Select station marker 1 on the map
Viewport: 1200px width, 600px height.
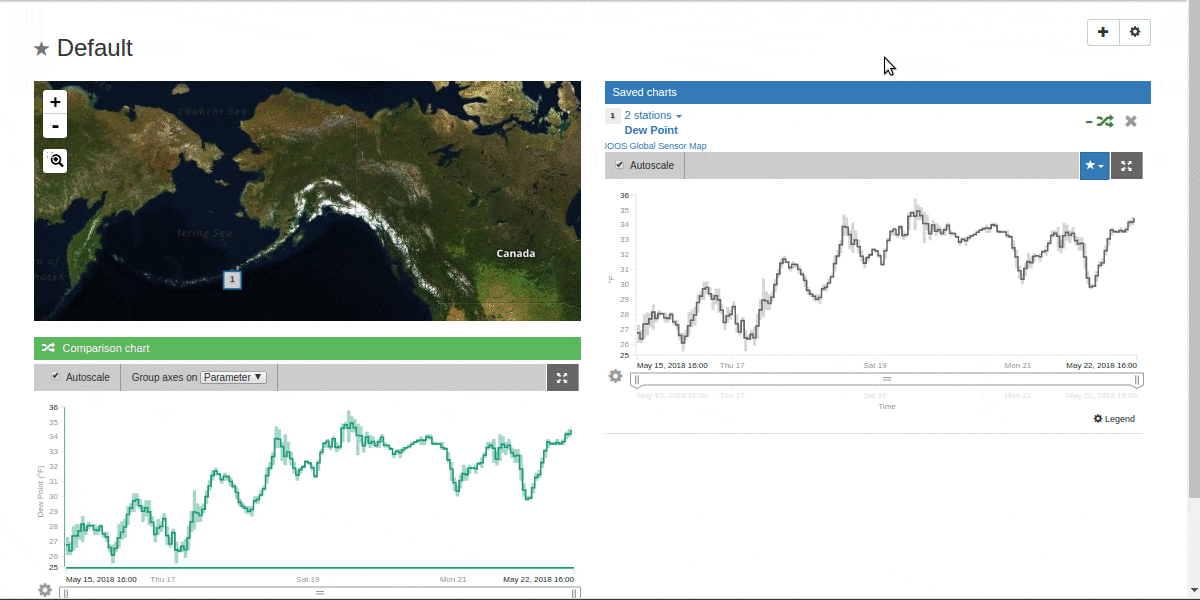[x=232, y=280]
